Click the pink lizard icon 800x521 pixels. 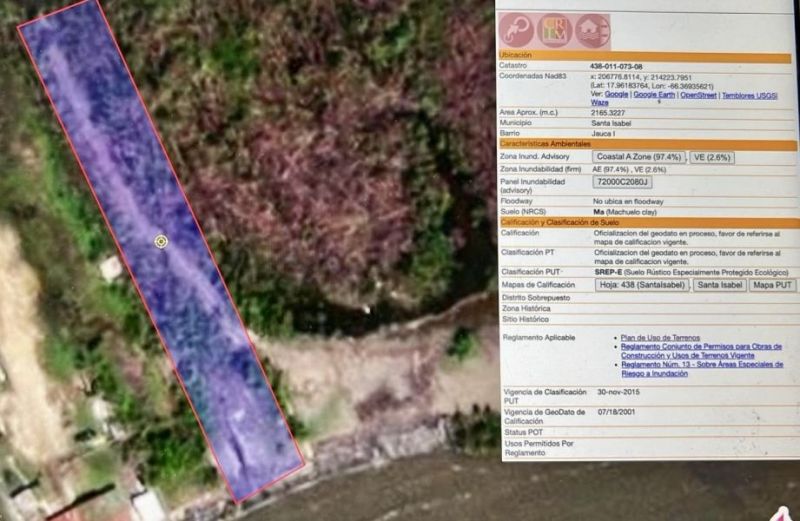click(516, 29)
